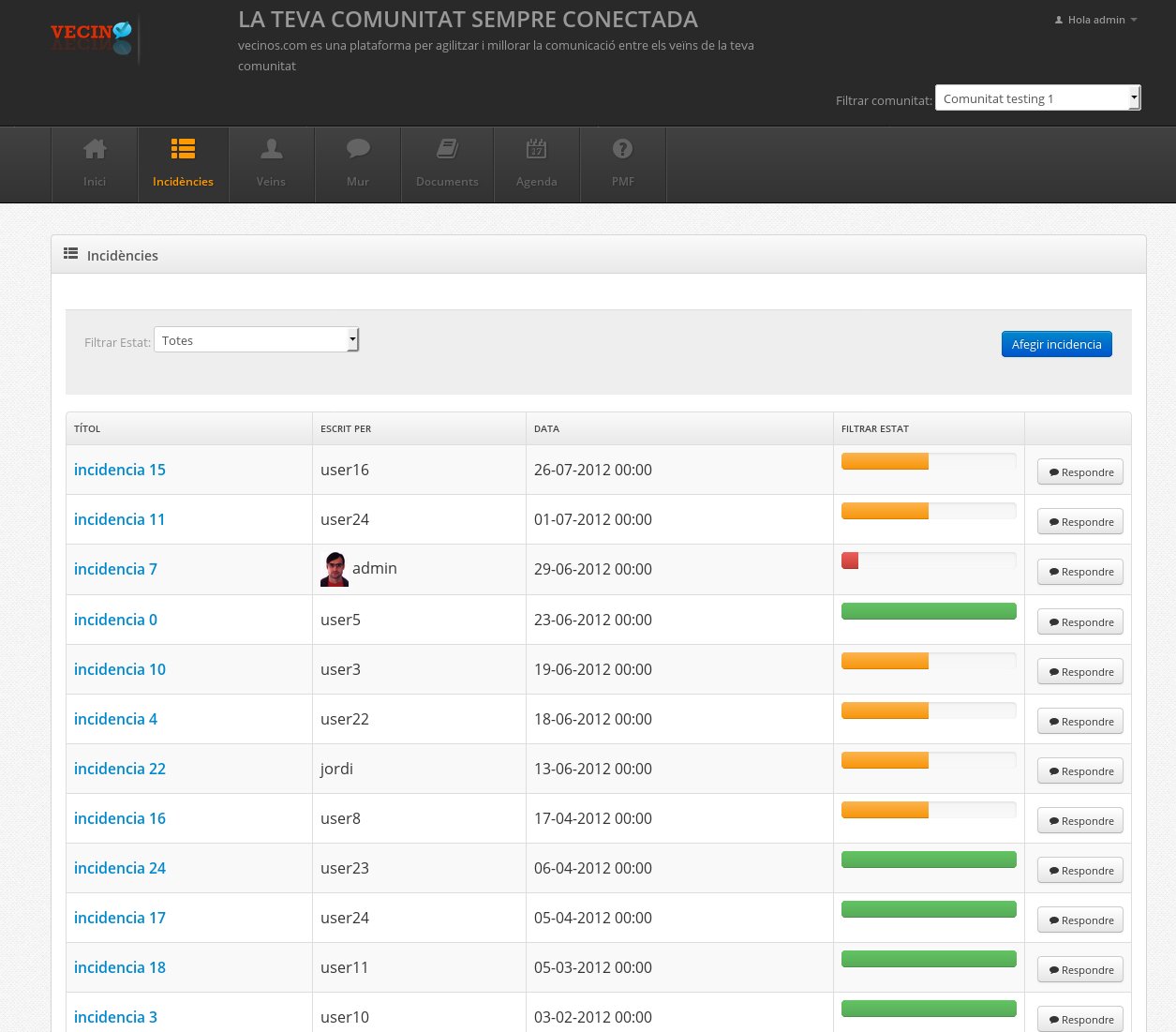Image resolution: width=1176 pixels, height=1032 pixels.
Task: Expand the Hola admin user menu
Action: click(x=1095, y=20)
